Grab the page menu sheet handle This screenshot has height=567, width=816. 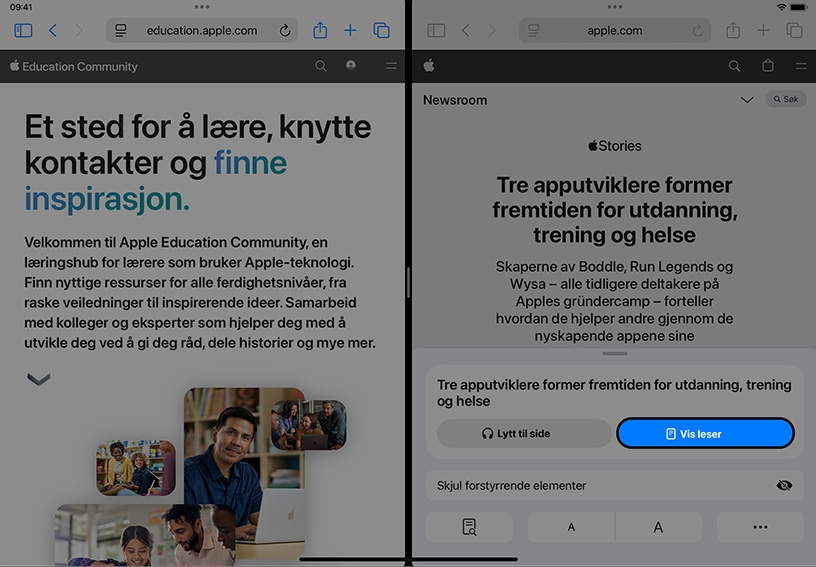(x=615, y=353)
